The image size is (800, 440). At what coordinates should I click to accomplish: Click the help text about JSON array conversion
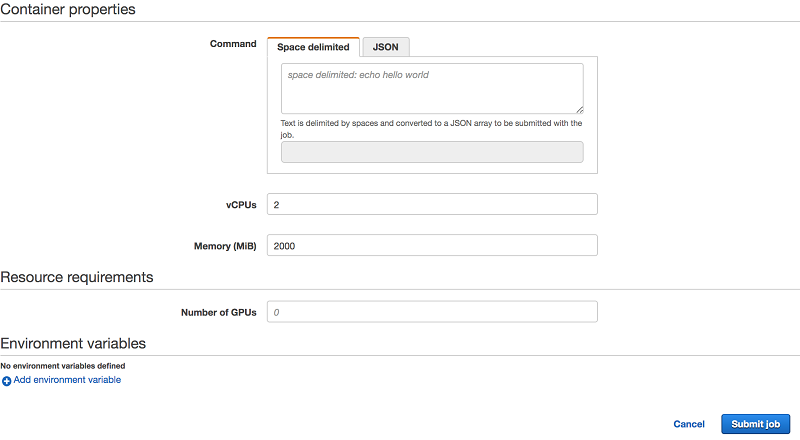(431, 129)
